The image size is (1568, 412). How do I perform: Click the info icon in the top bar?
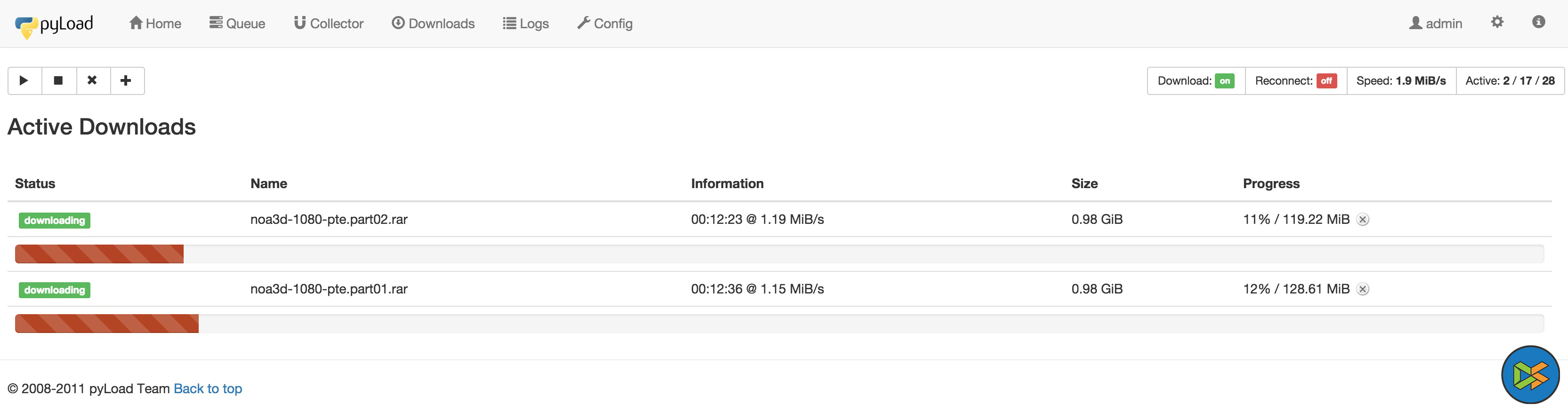1538,23
